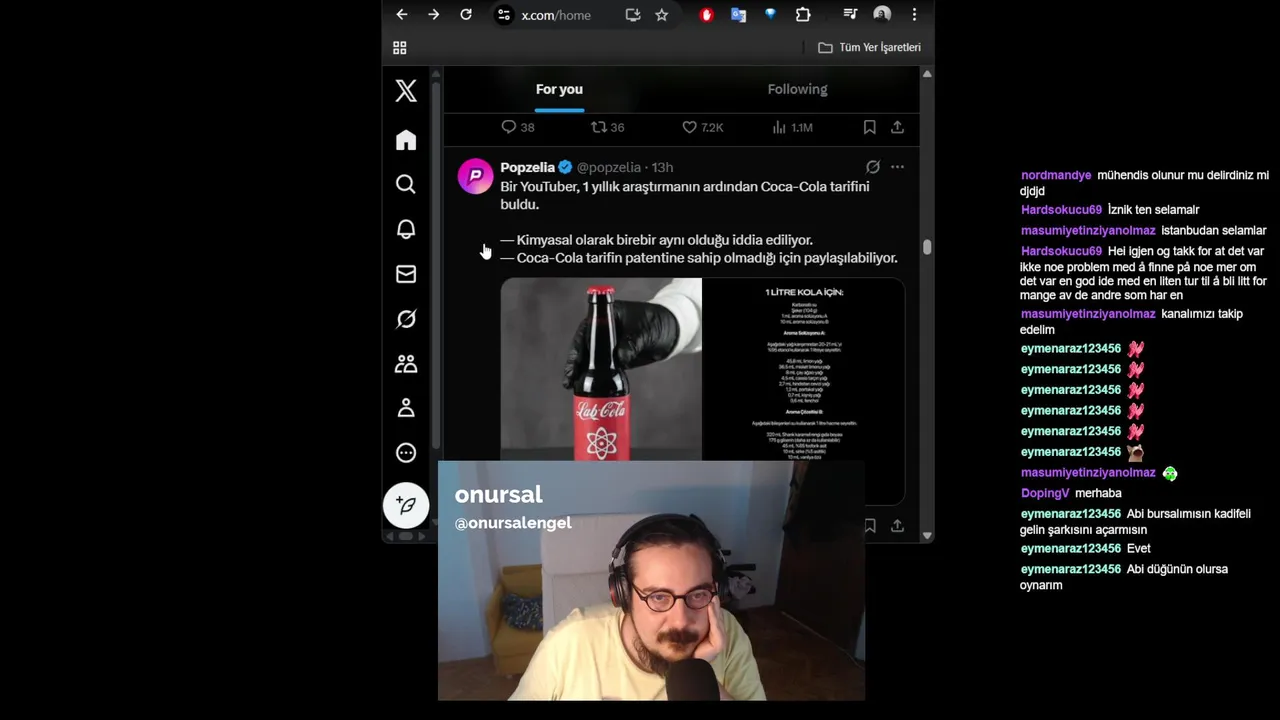Reply to the post with 38 comments
The height and width of the screenshot is (720, 1280).
click(x=517, y=127)
